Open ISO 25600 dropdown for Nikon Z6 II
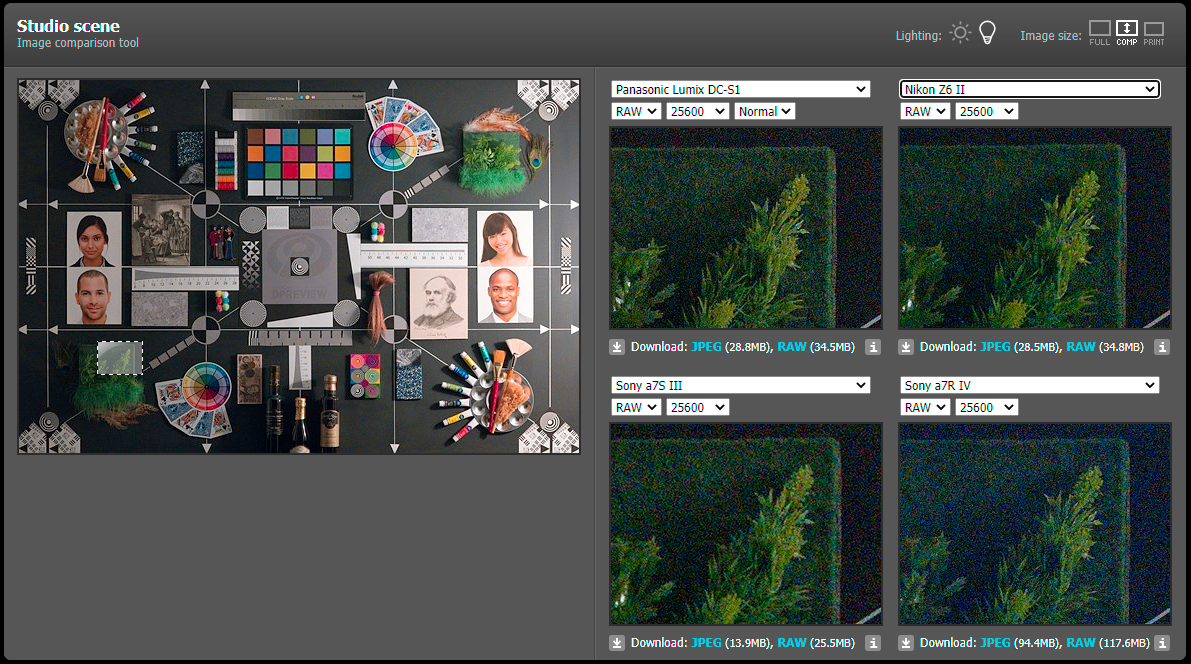Viewport: 1191px width, 664px height. click(x=986, y=112)
